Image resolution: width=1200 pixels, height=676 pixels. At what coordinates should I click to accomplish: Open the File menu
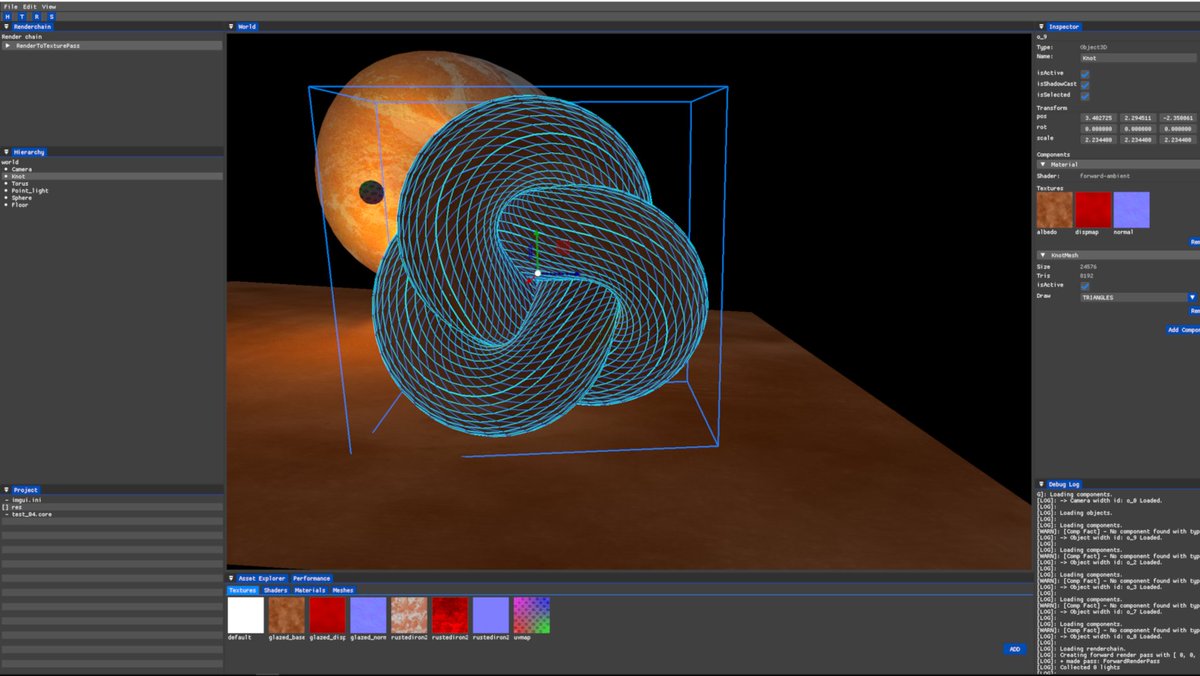coord(11,6)
